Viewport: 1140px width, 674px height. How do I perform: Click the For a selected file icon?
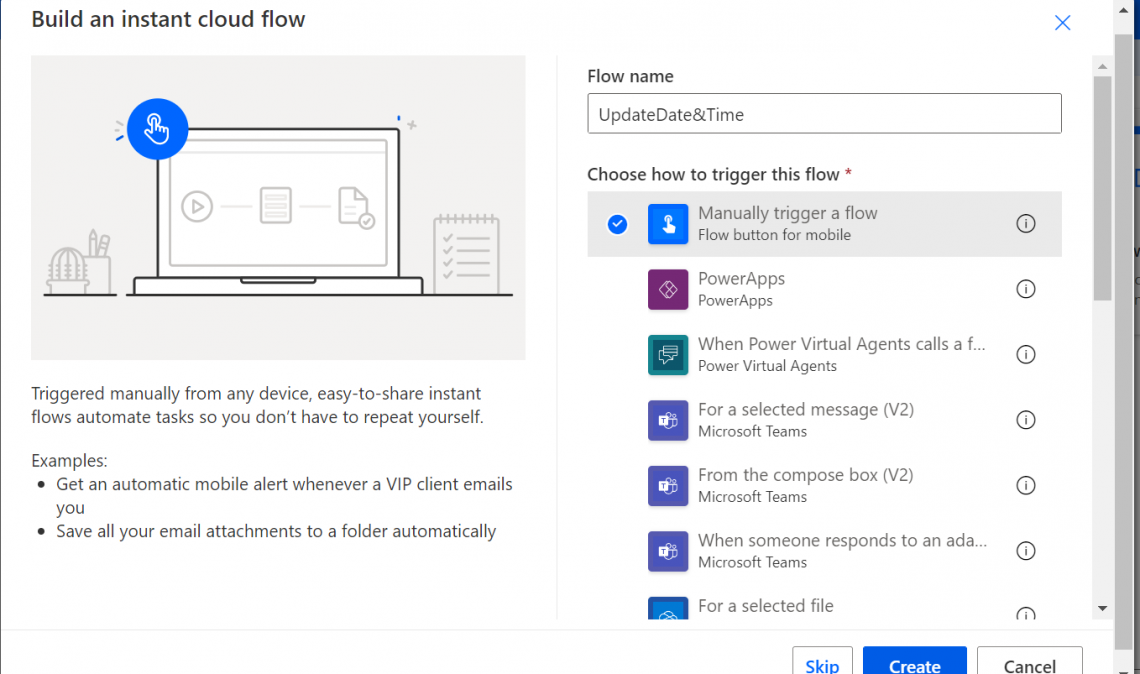click(x=668, y=610)
